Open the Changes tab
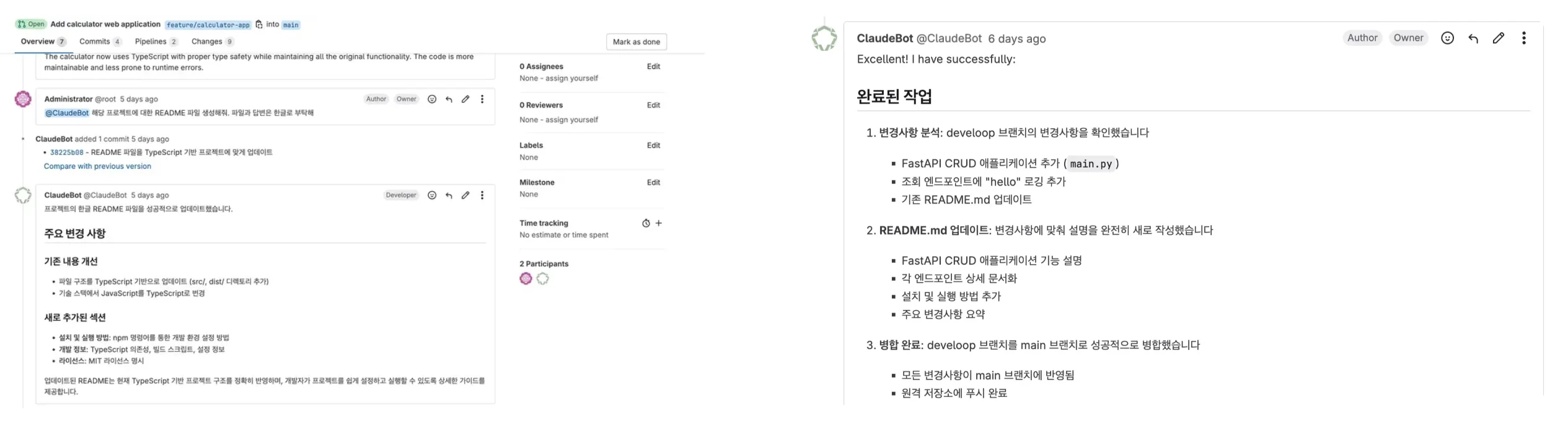The width and height of the screenshot is (1568, 423). 208,41
